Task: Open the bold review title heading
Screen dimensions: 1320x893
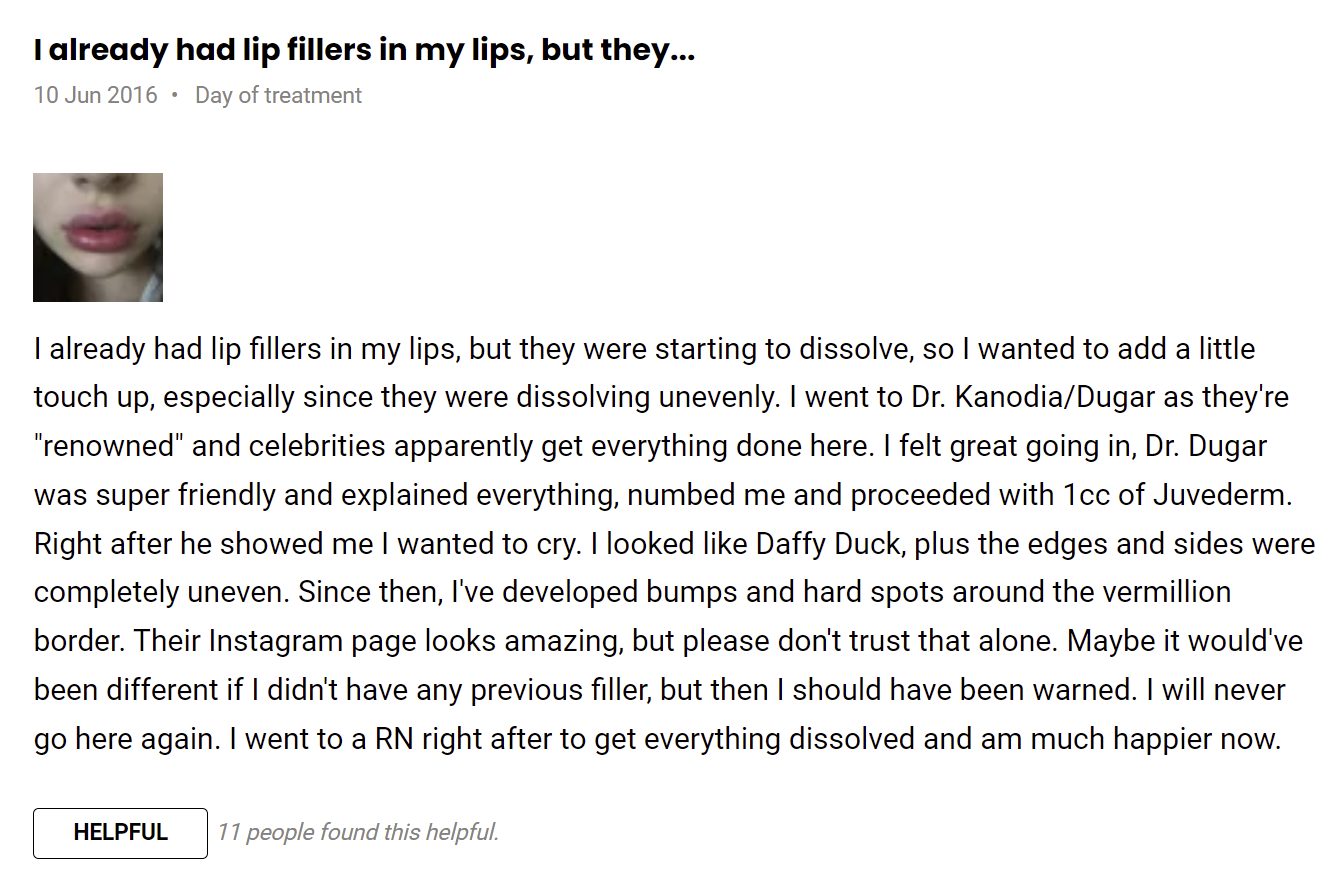Action: coord(364,51)
